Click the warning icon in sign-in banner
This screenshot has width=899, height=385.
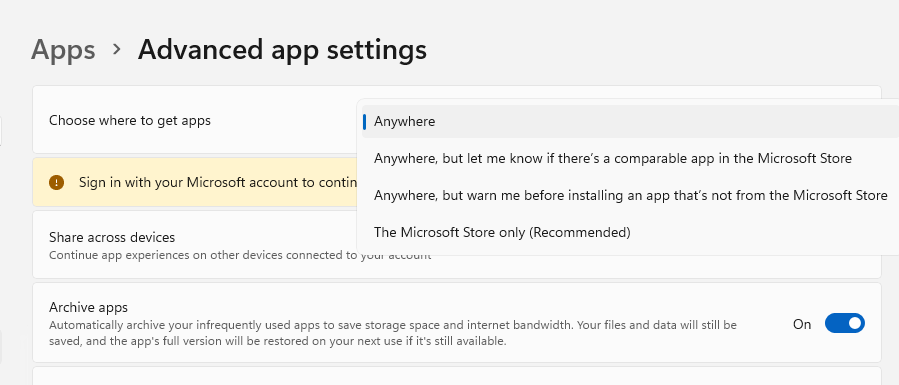point(57,182)
